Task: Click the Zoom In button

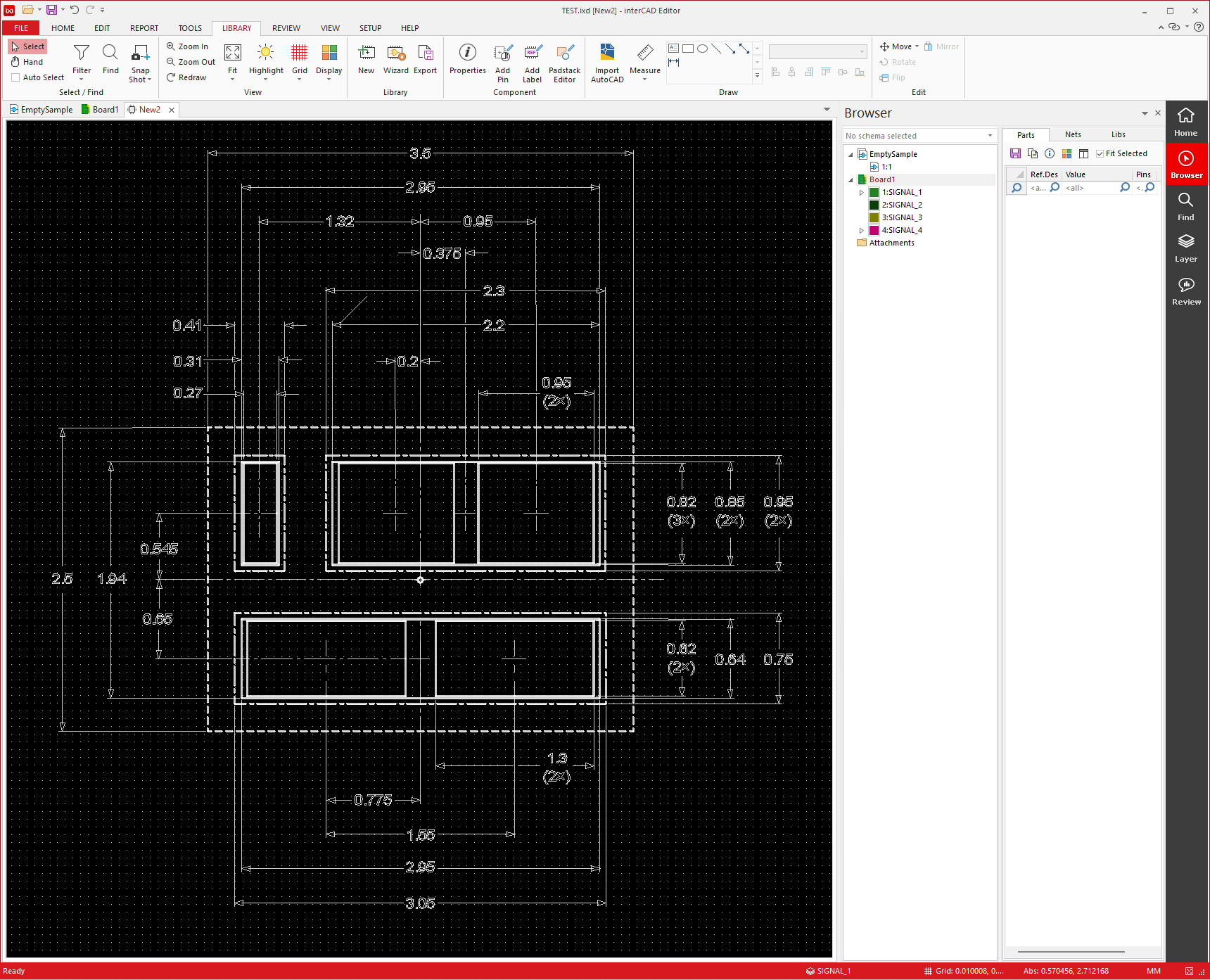Action: coord(187,46)
